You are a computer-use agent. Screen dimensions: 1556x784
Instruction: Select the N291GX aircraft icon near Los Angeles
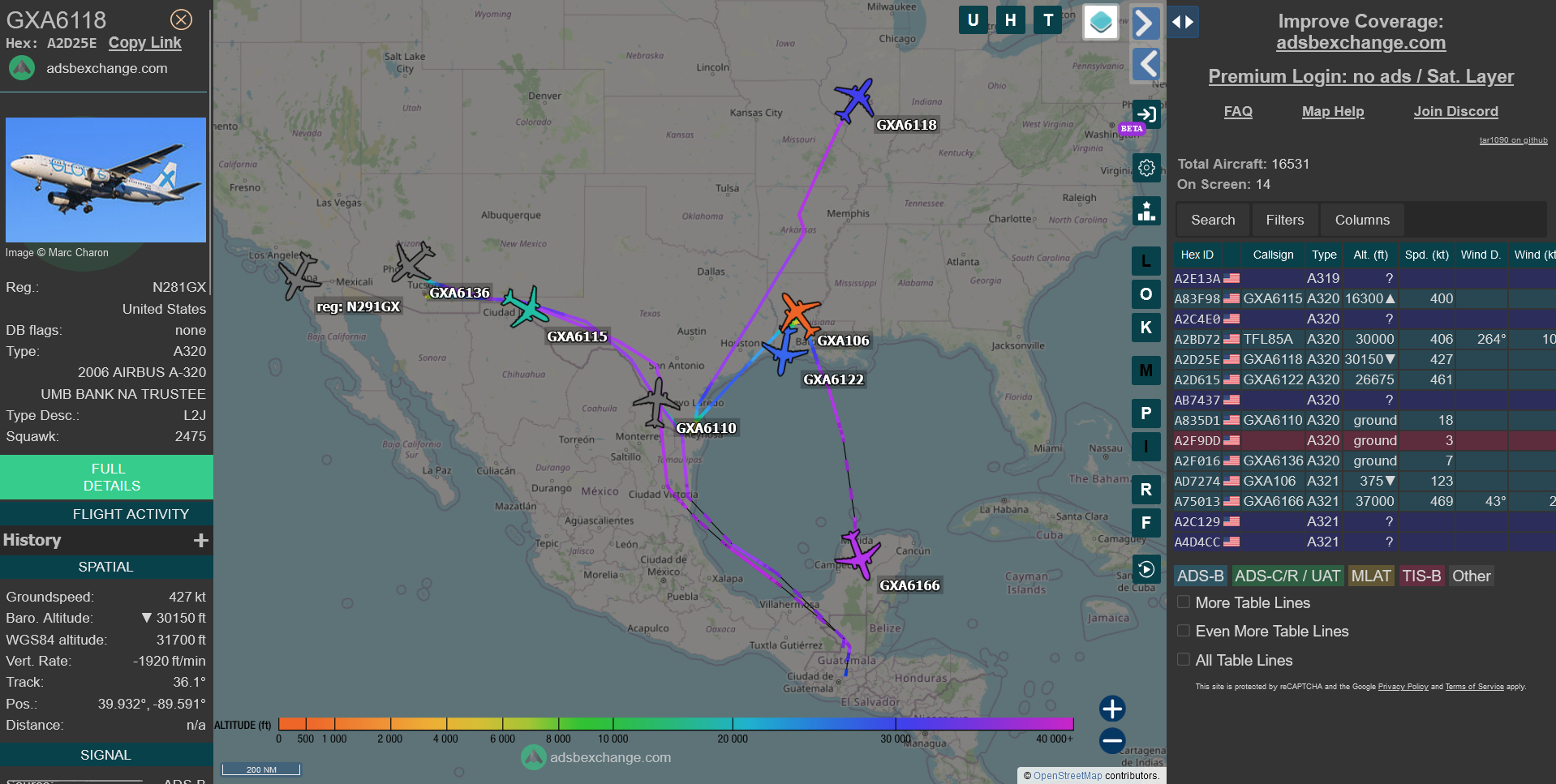(299, 276)
